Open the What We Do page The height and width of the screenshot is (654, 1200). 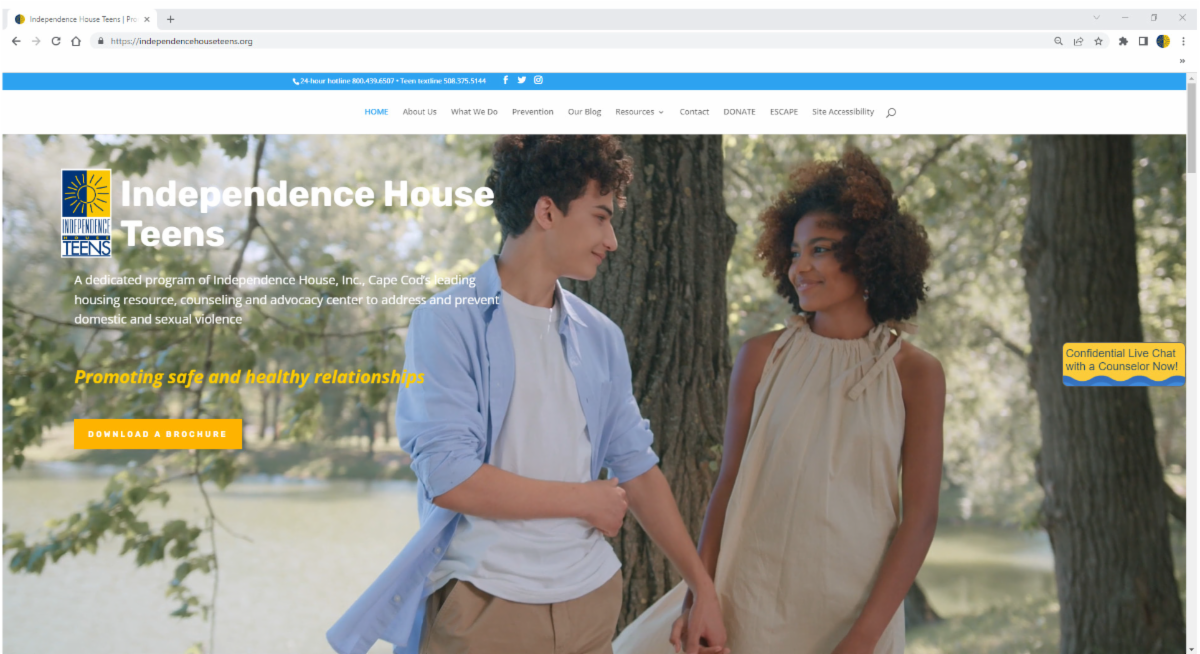[474, 112]
